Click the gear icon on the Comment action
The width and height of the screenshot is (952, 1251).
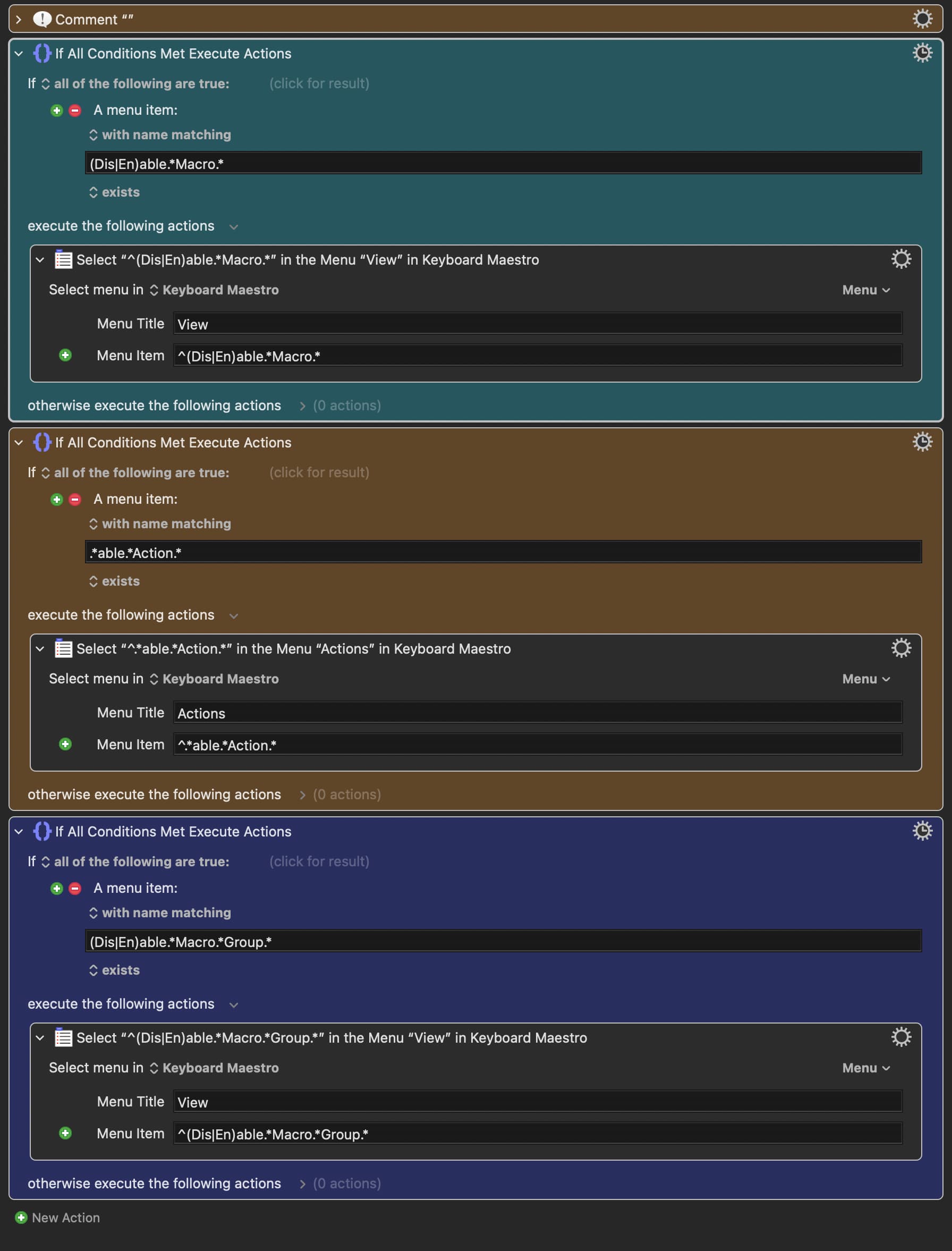tap(922, 19)
